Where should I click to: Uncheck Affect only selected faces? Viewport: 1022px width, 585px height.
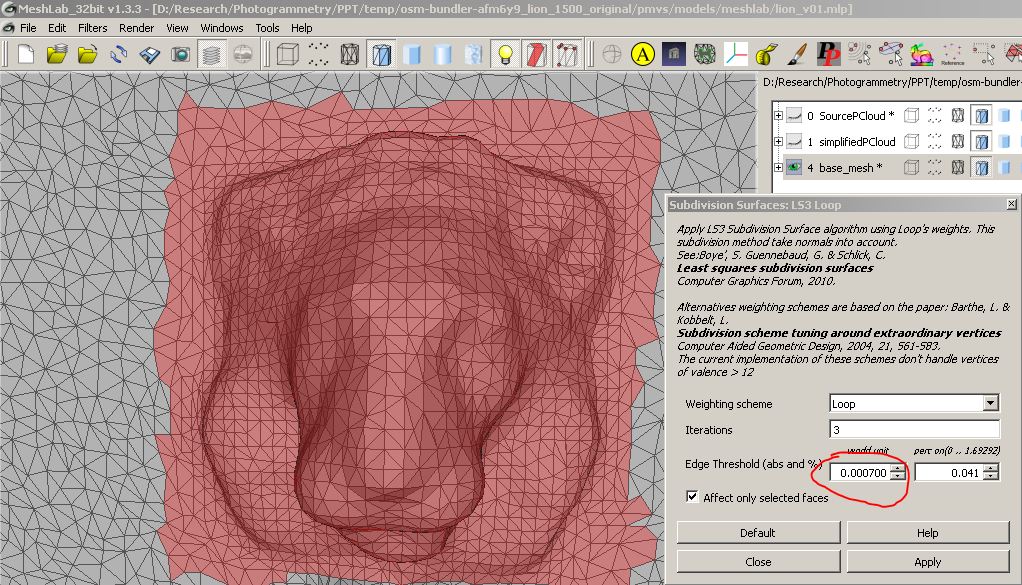(690, 497)
